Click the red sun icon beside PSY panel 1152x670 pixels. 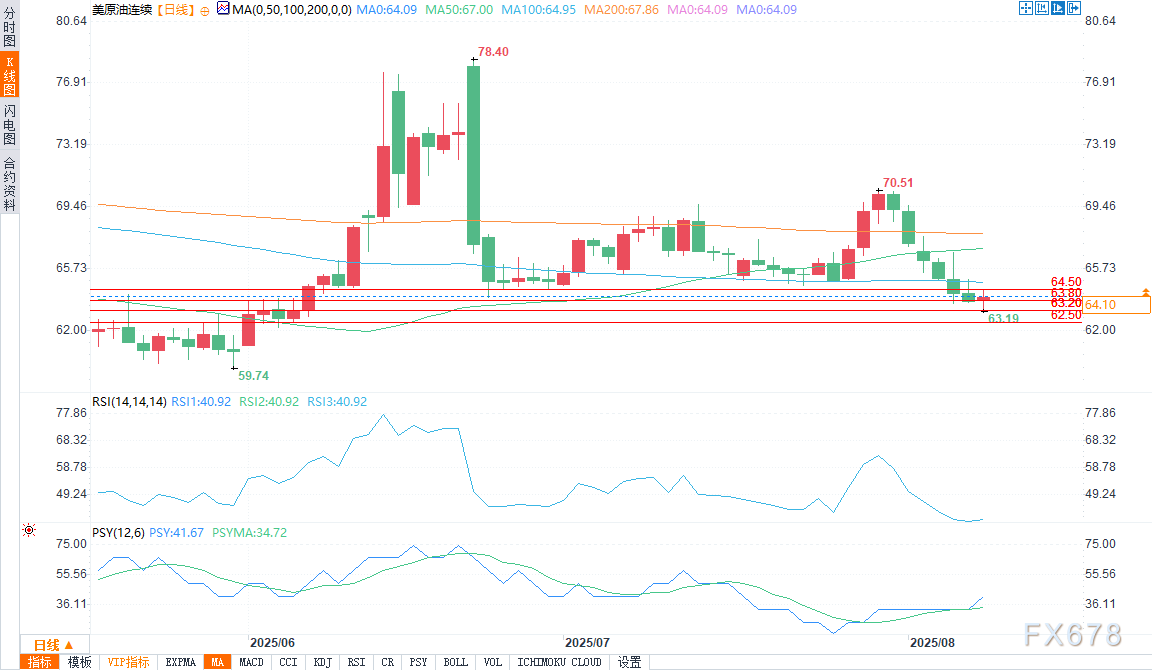click(x=28, y=529)
